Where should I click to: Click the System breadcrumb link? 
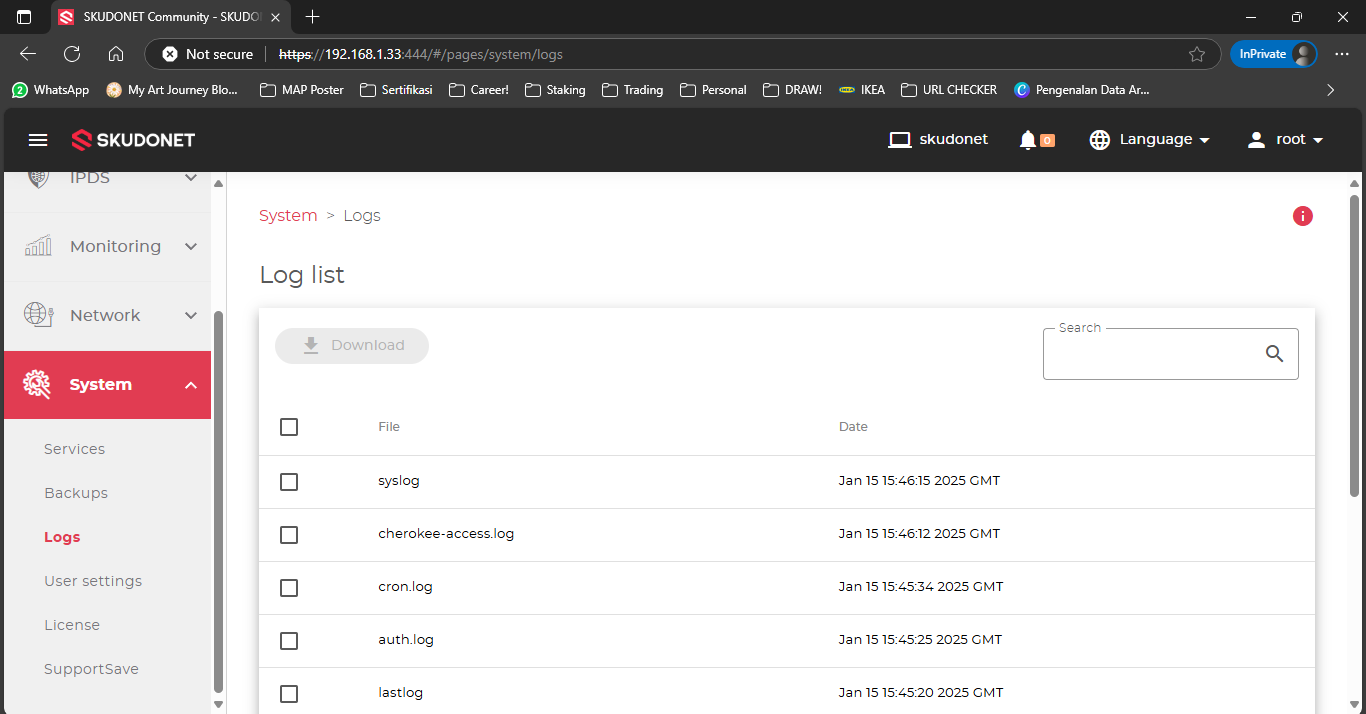(x=288, y=216)
